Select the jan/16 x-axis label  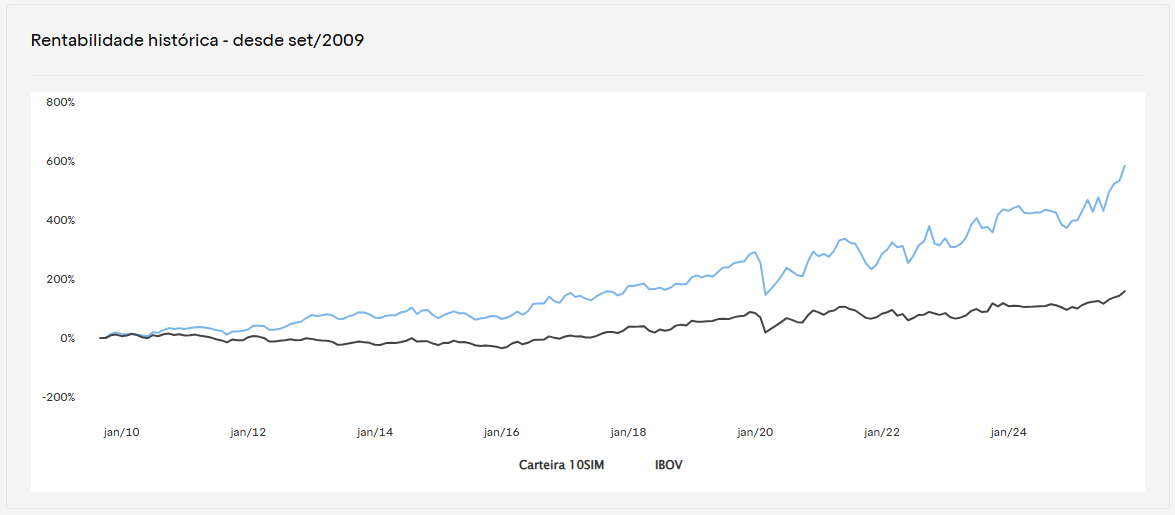click(502, 432)
